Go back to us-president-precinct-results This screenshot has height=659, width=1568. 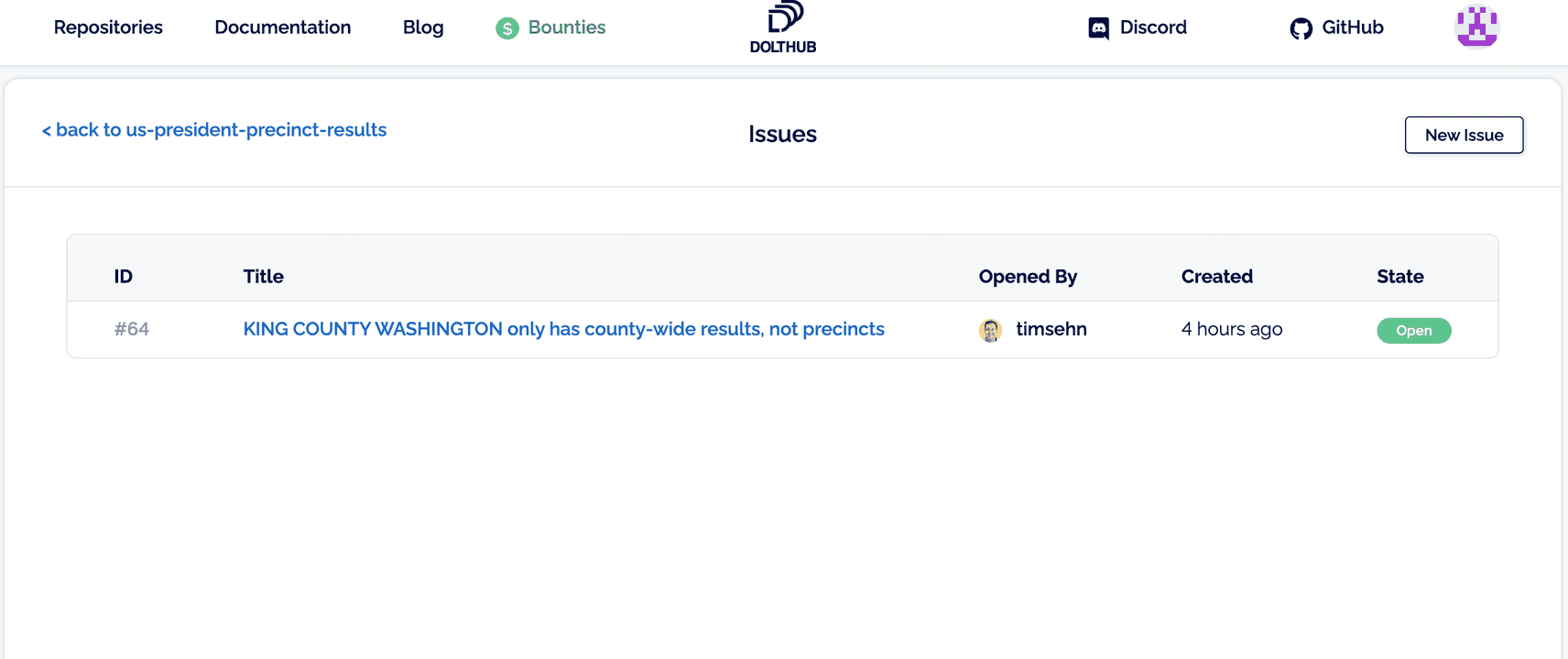[x=214, y=130]
